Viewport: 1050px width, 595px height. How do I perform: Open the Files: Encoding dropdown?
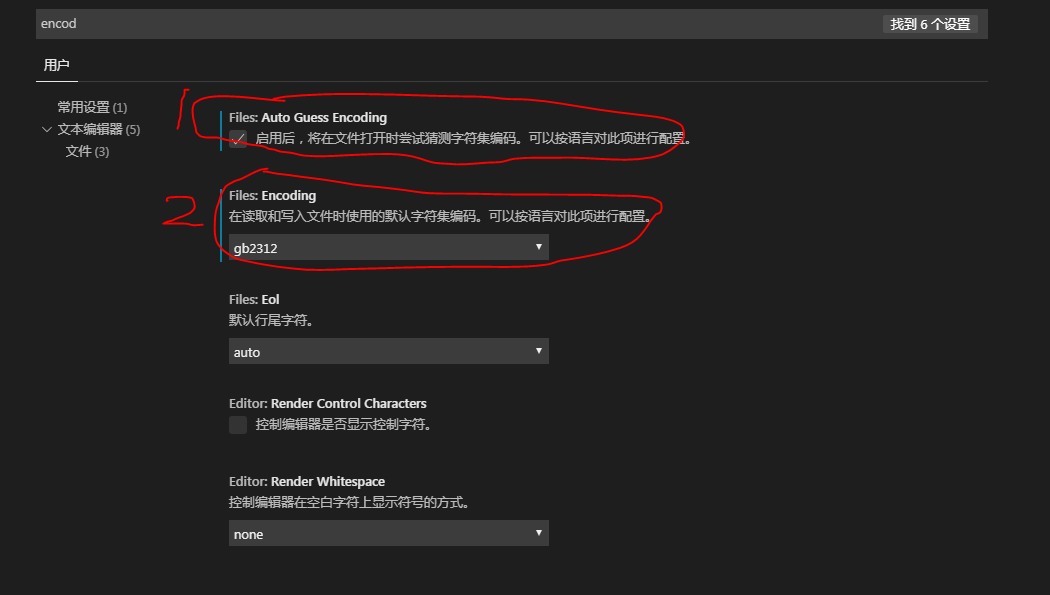point(388,247)
